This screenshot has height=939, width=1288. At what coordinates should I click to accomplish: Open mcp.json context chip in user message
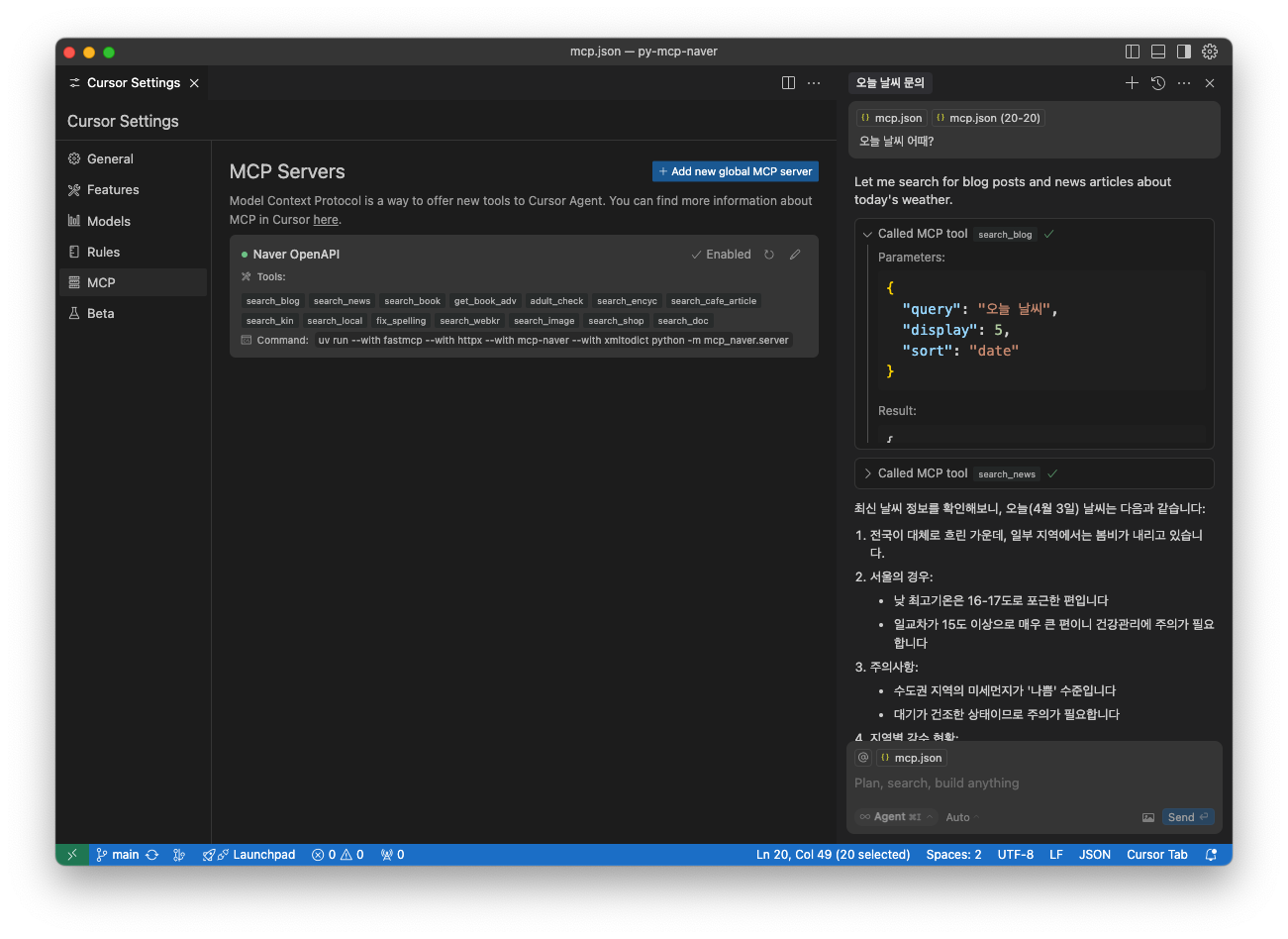click(x=892, y=118)
